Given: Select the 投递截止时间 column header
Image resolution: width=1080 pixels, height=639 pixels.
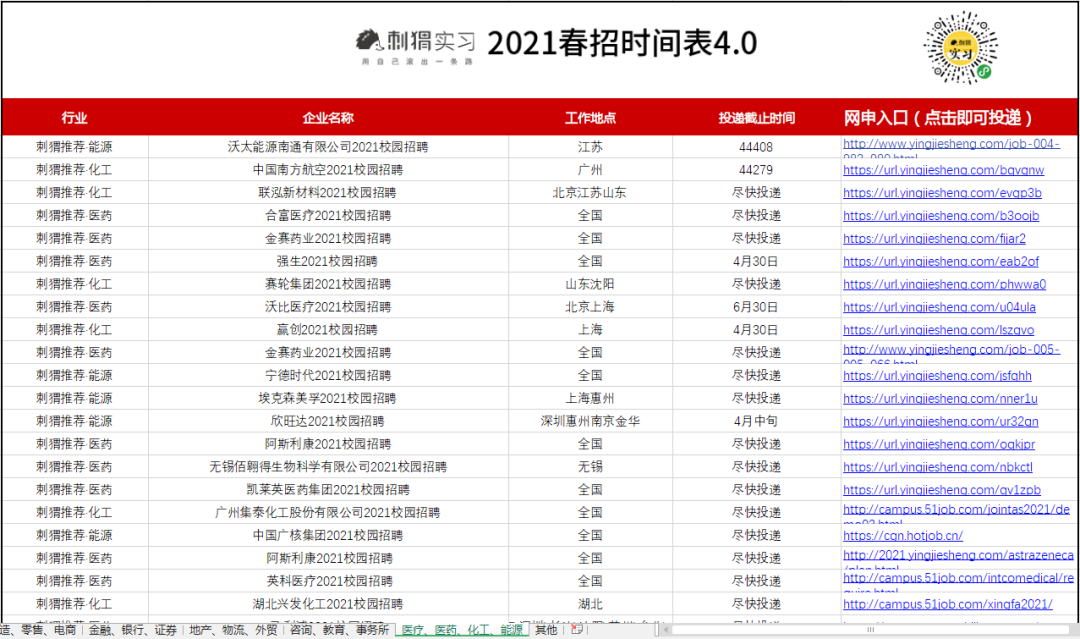Looking at the screenshot, I should pos(756,118).
